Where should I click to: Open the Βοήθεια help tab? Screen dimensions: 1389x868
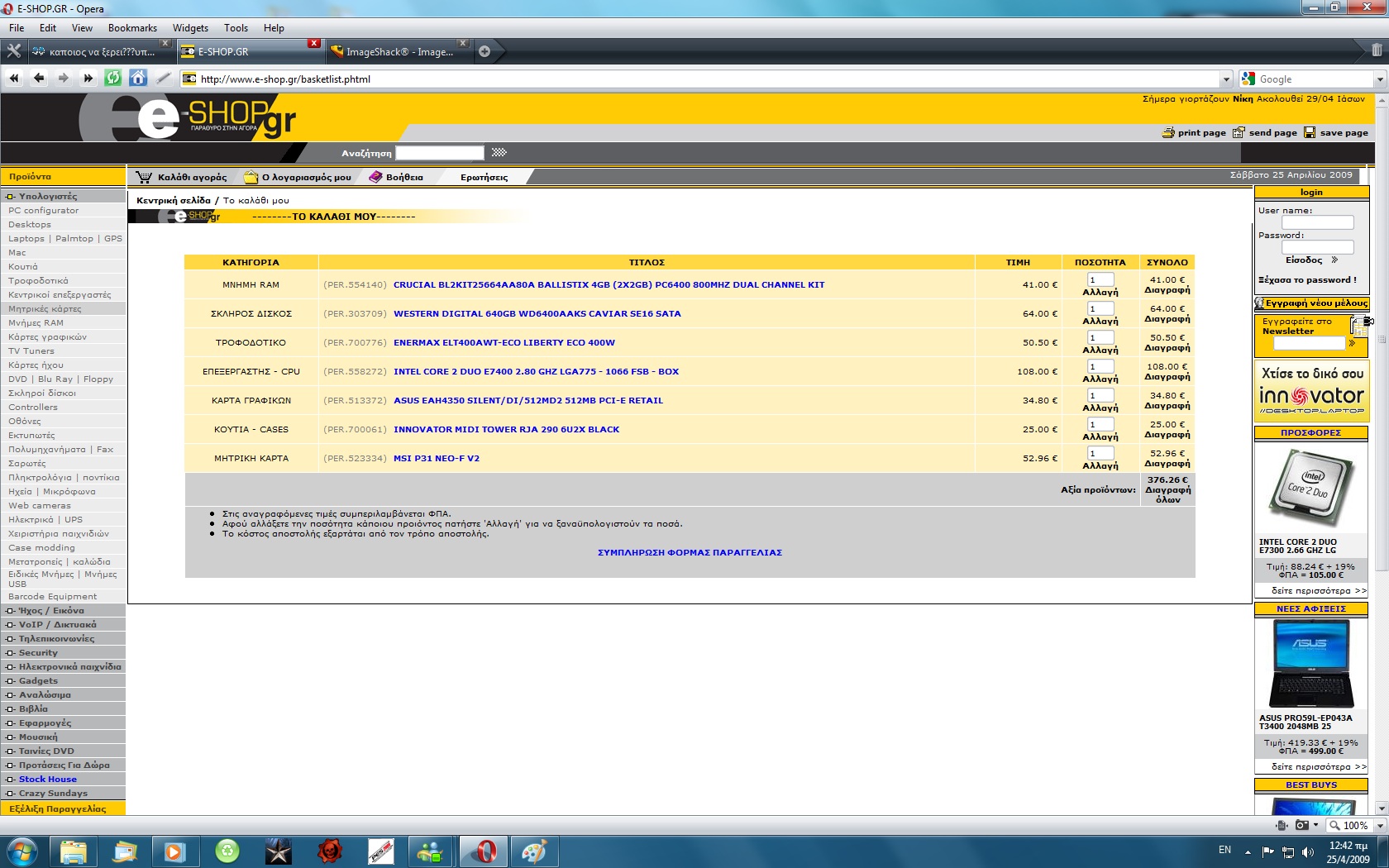tap(396, 177)
